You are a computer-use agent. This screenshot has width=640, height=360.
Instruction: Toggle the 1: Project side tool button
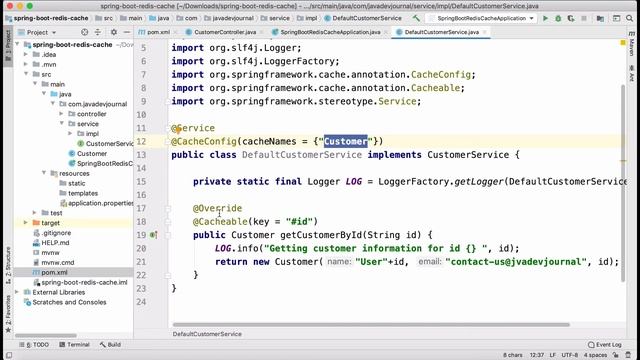tap(8, 46)
